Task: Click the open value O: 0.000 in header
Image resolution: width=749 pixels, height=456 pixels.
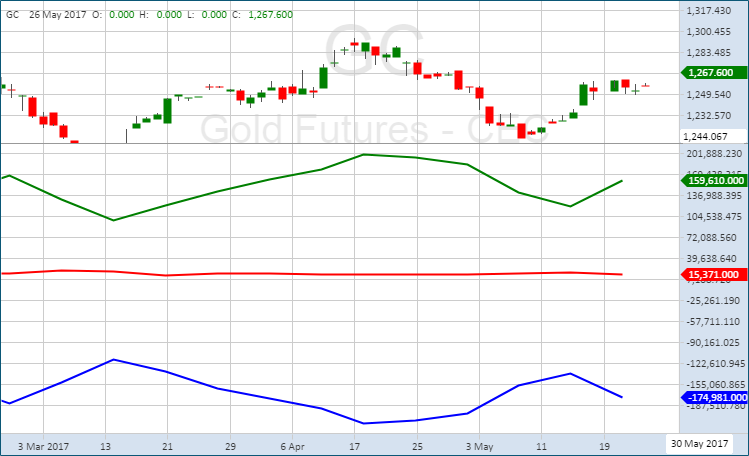Action: tap(113, 15)
